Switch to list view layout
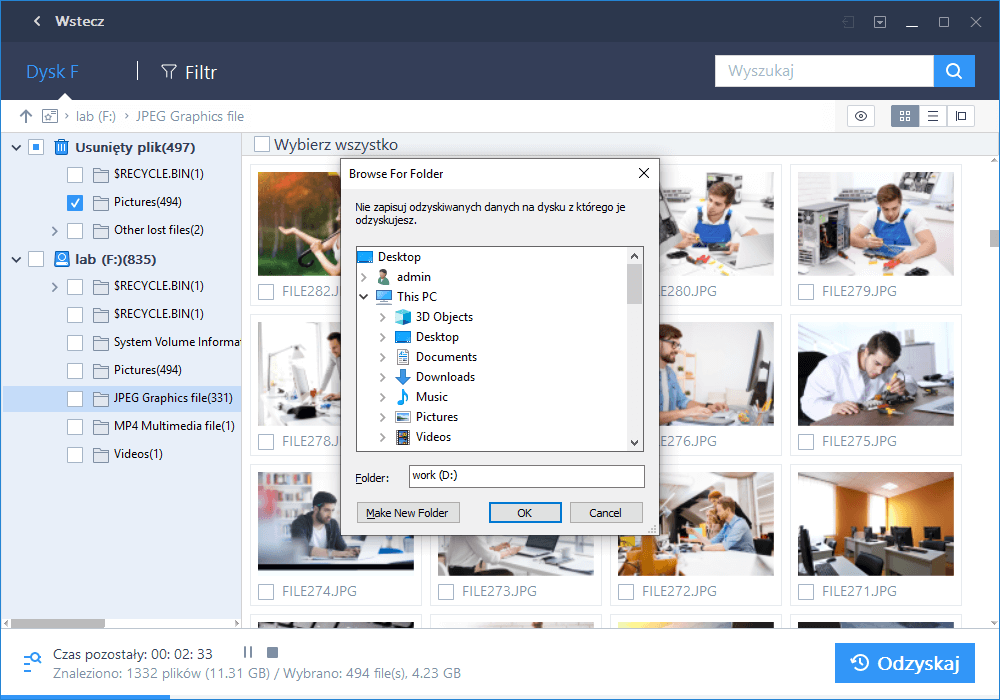 click(x=932, y=115)
